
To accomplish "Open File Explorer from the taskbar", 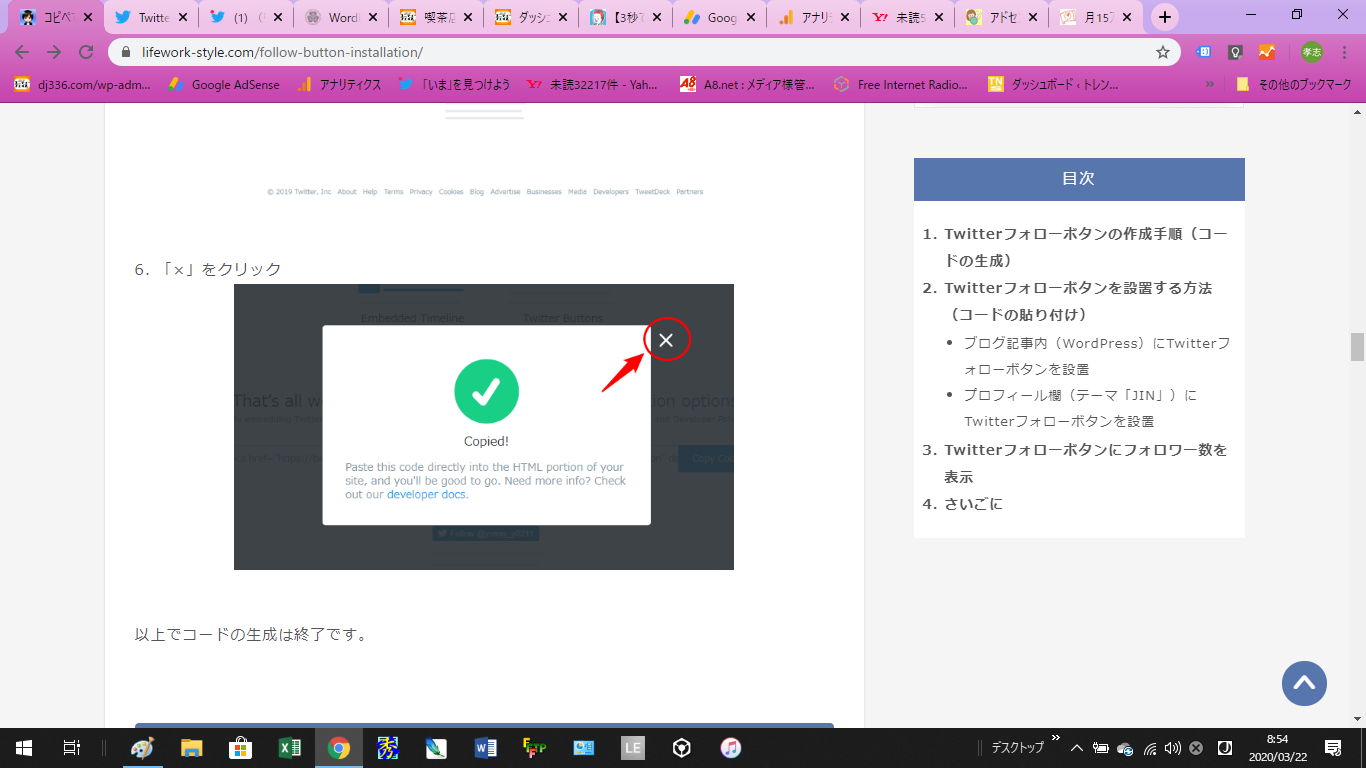I will [x=192, y=747].
